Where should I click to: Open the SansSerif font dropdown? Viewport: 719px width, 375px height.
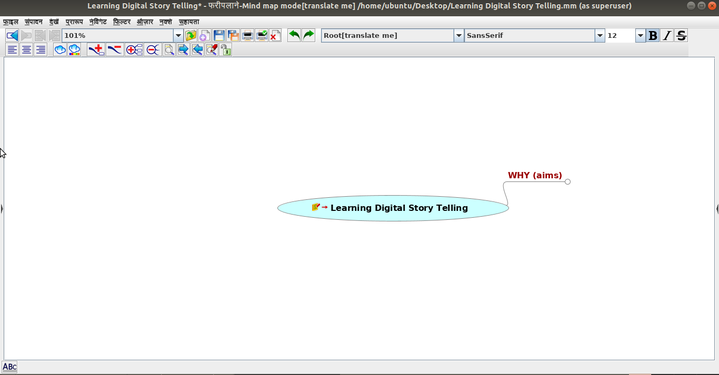click(599, 35)
